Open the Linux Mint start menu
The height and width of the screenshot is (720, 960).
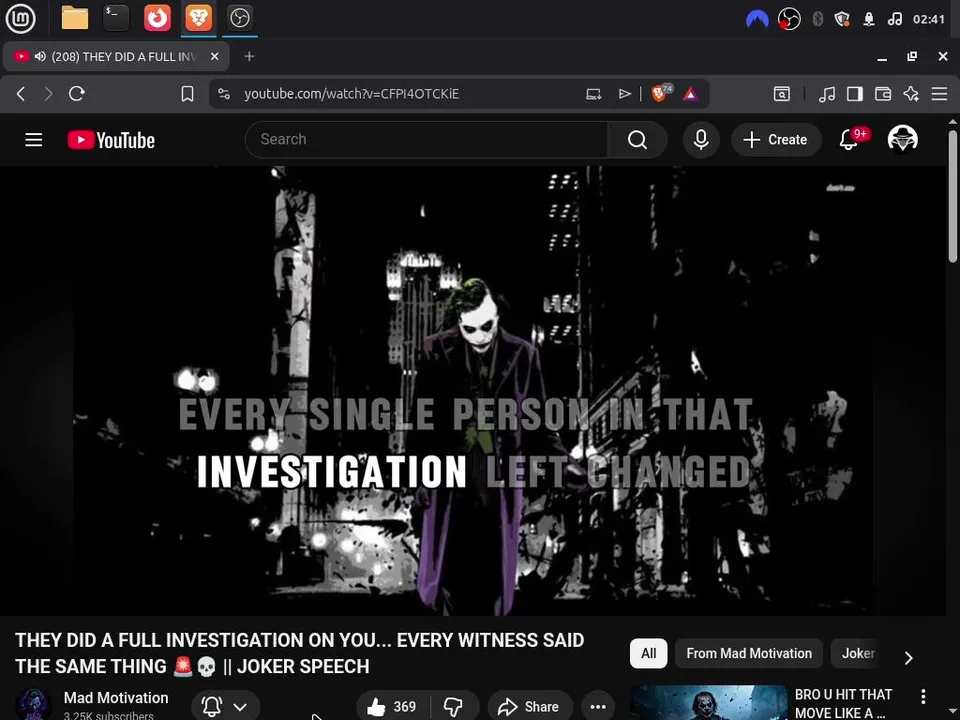click(20, 18)
